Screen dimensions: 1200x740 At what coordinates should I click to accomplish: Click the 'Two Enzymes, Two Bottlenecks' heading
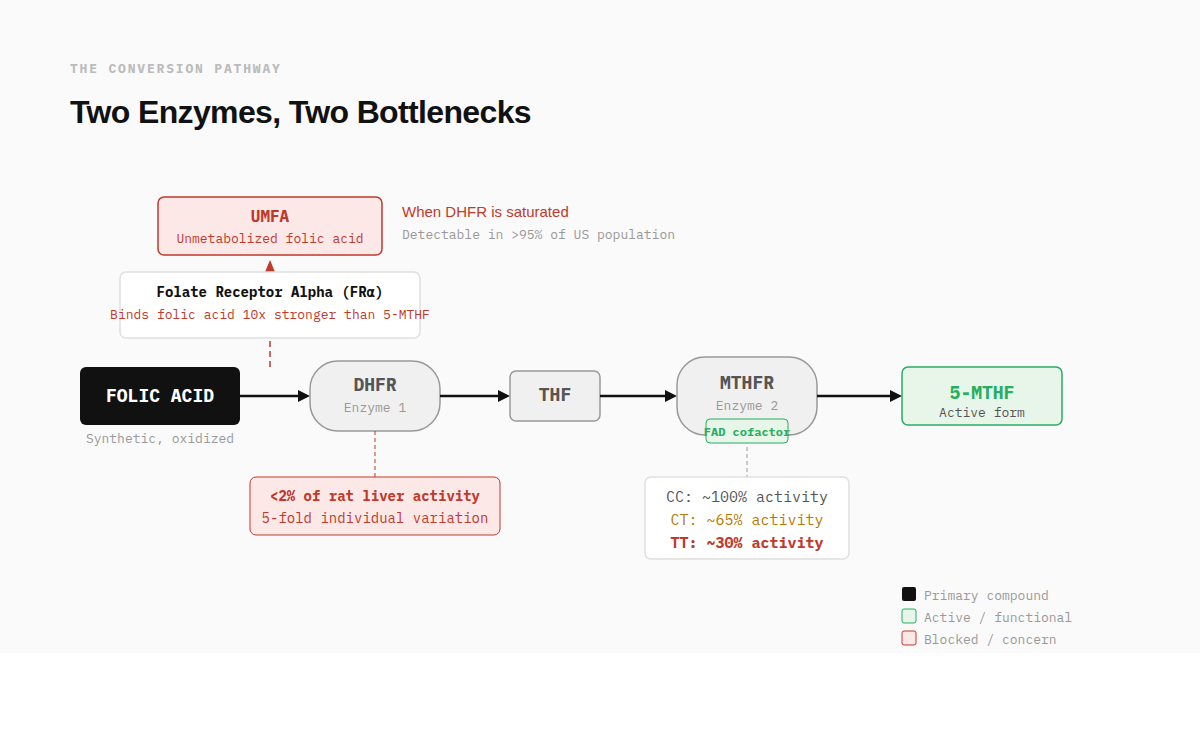pyautogui.click(x=300, y=112)
